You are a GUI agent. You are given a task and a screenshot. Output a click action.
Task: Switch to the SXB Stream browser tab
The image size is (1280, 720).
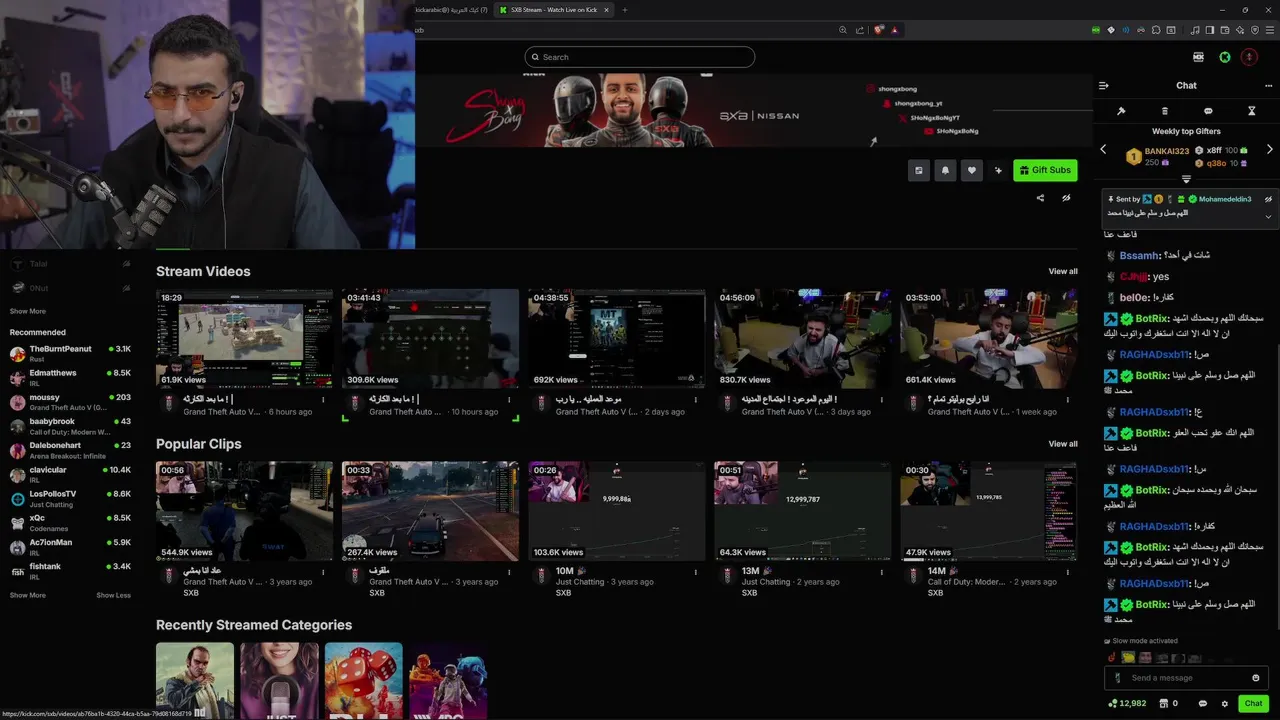click(553, 10)
